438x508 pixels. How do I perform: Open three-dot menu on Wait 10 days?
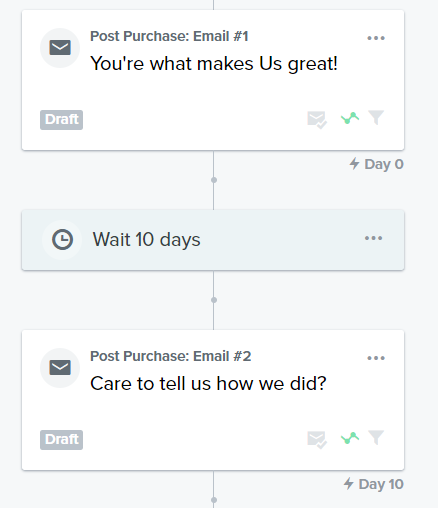click(x=373, y=238)
